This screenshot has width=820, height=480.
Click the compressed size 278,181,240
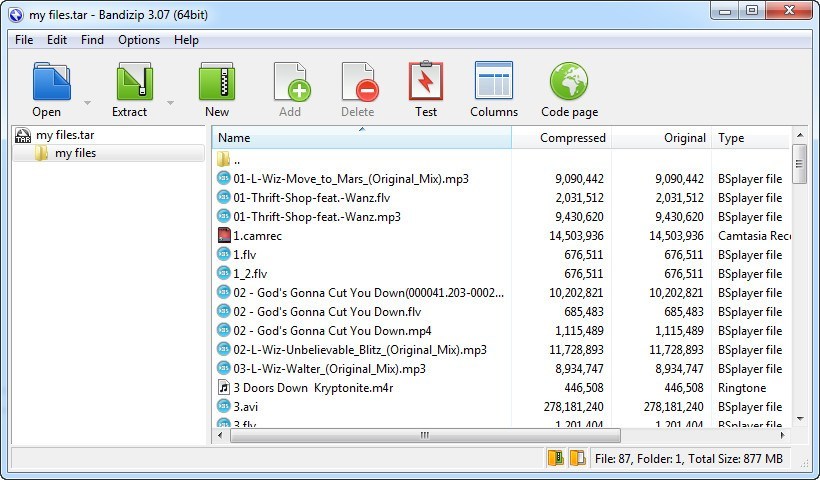[x=574, y=406]
